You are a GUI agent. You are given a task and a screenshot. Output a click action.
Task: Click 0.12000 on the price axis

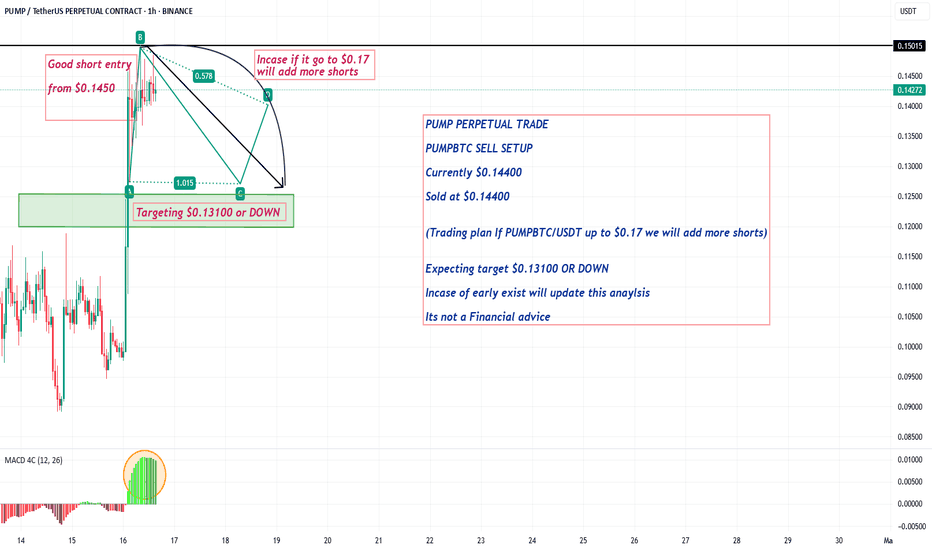[x=910, y=227]
